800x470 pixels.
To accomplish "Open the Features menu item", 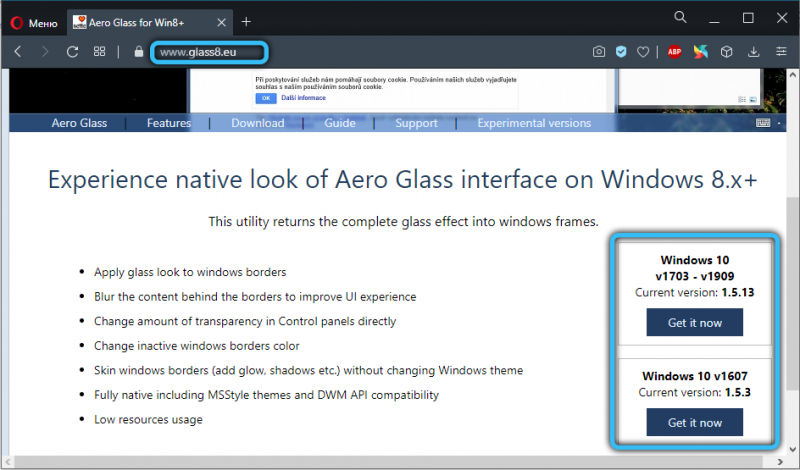I will point(169,123).
